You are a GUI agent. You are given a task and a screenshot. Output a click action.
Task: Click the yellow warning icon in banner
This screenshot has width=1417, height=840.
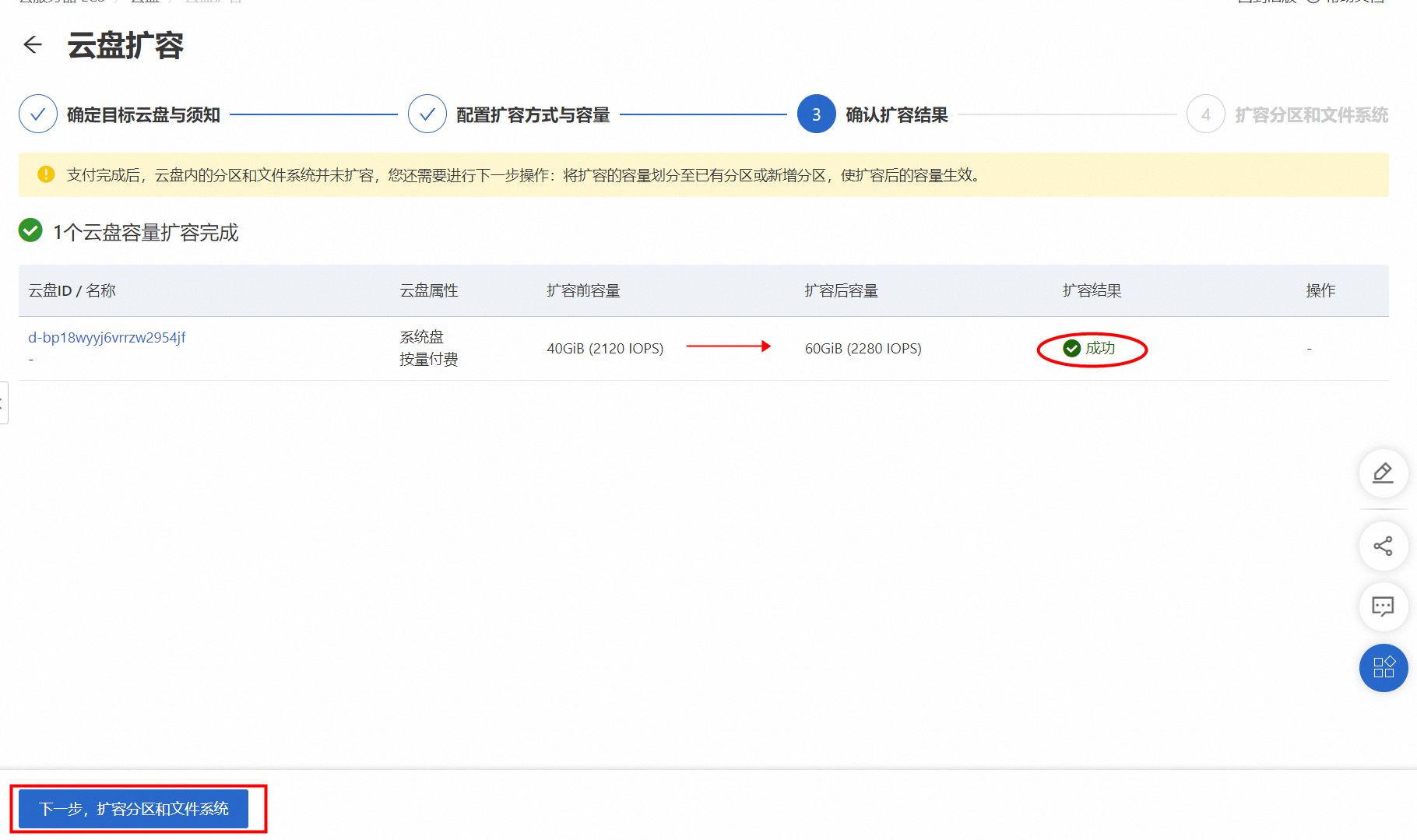coord(46,174)
